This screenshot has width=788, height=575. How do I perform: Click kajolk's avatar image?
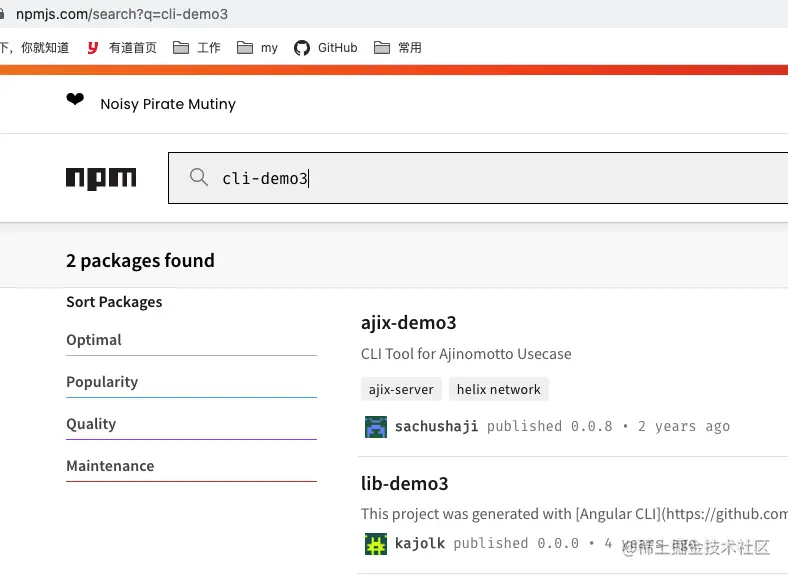tap(376, 544)
